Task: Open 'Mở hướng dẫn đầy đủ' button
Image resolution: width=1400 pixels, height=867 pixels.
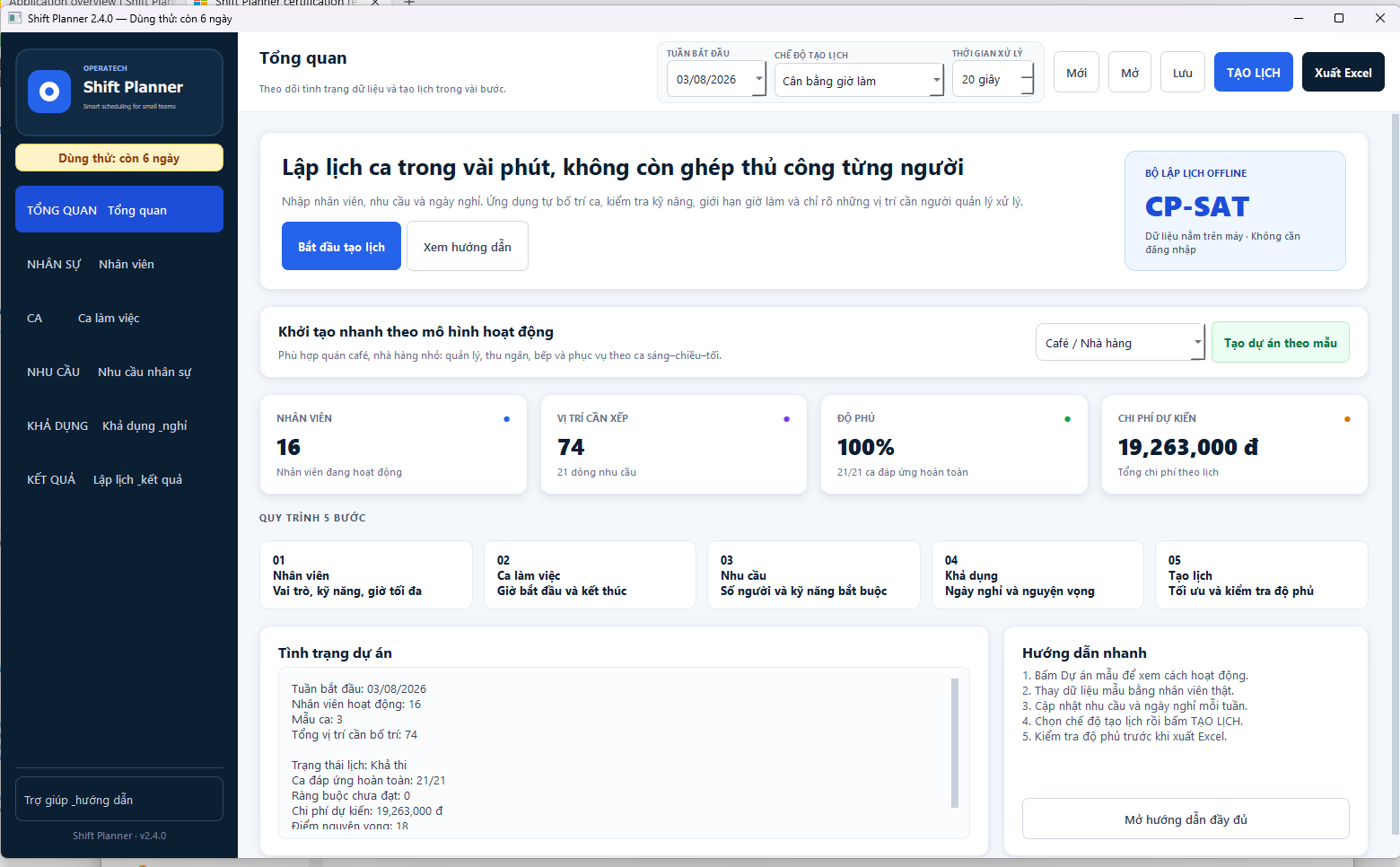Action: (x=1186, y=819)
